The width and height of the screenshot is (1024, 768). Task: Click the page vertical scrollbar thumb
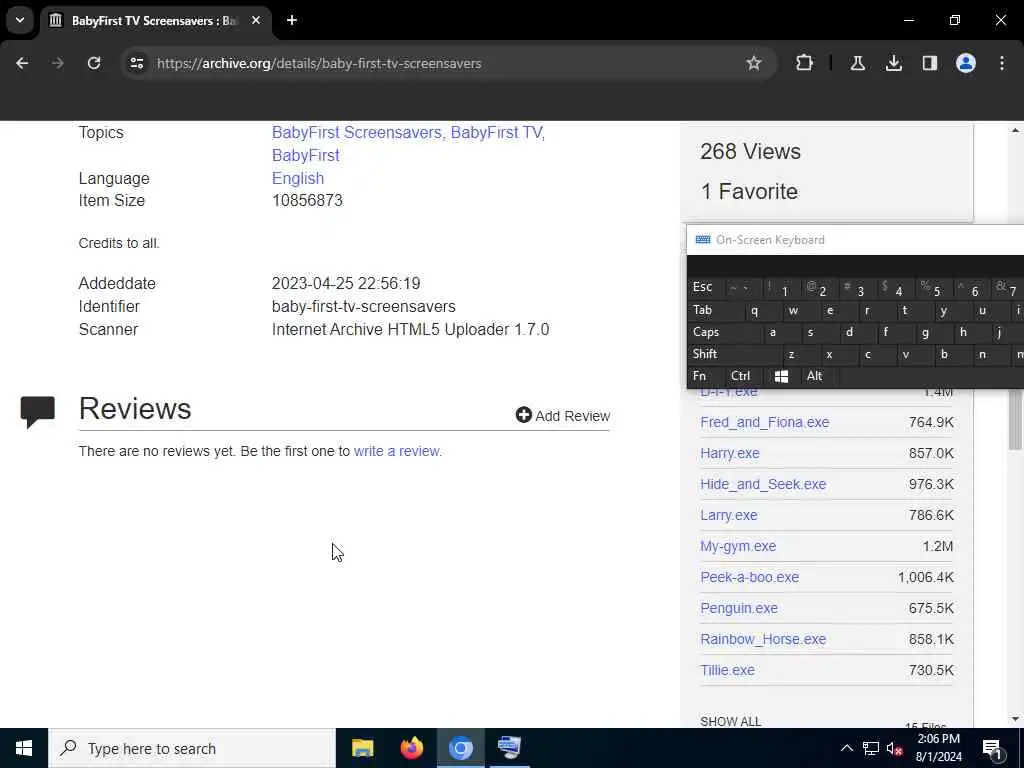tap(1015, 418)
